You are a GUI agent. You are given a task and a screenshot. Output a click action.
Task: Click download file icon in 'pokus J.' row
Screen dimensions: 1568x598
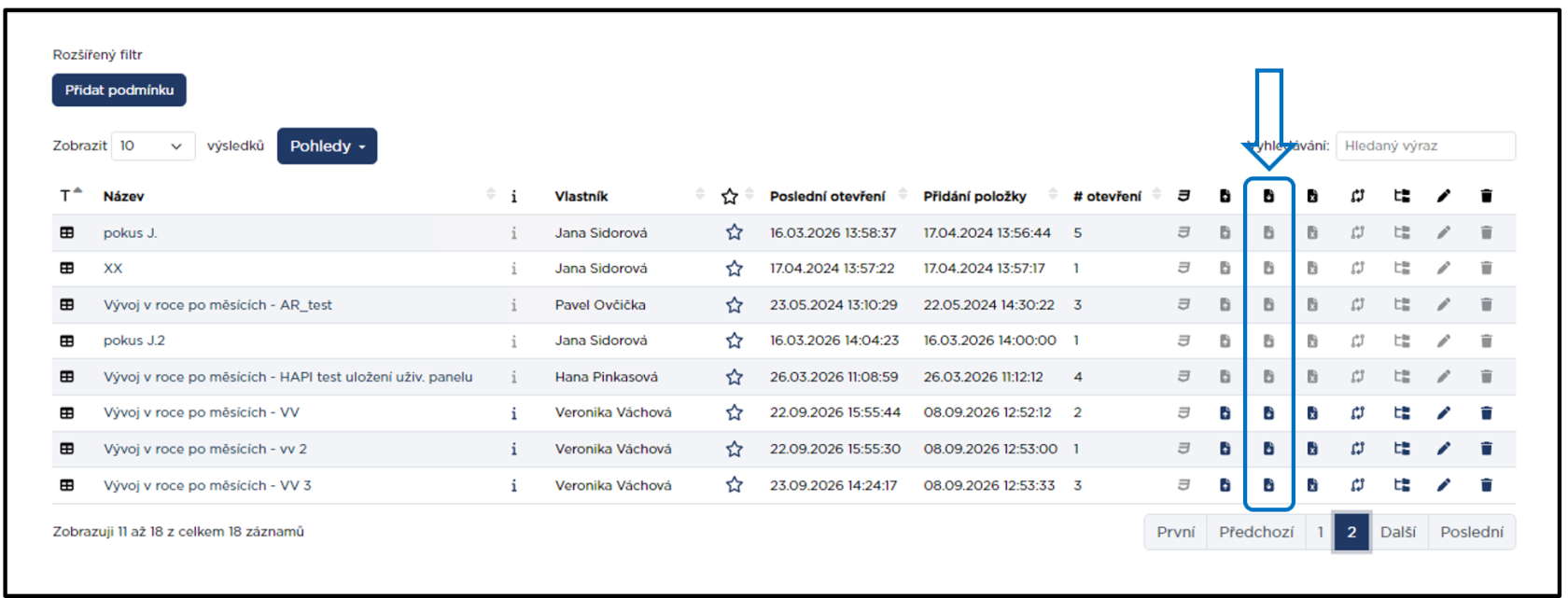pos(1268,232)
